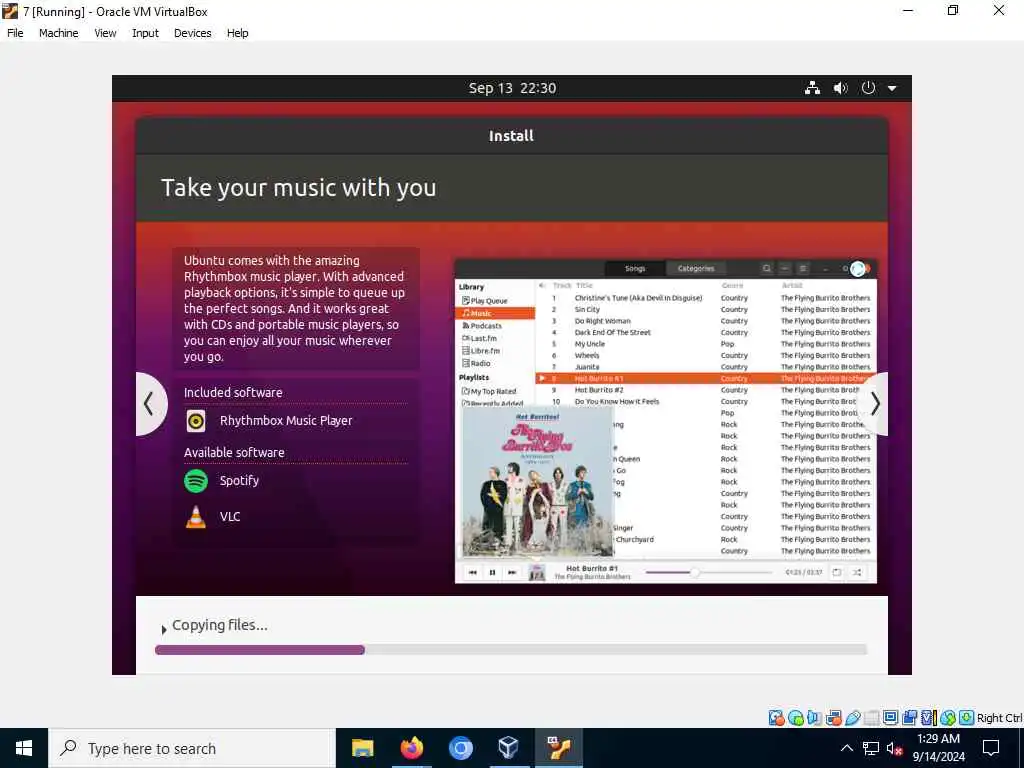This screenshot has height=768, width=1024.
Task: Open Firefox from the taskbar
Action: [x=411, y=748]
